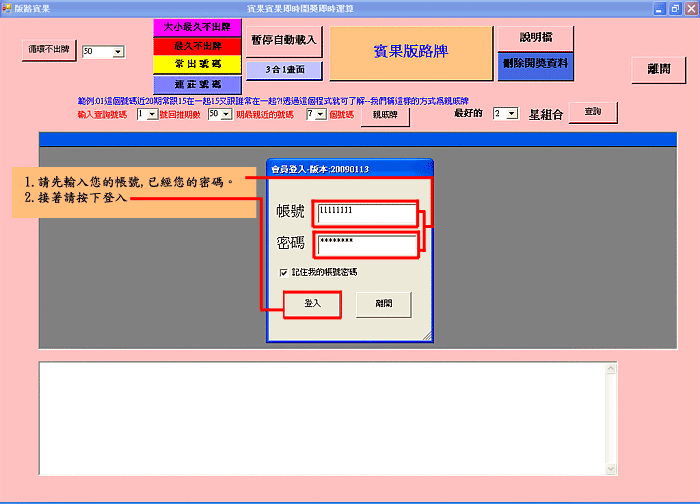Image resolution: width=700 pixels, height=504 pixels.
Task: Click 刪除開獎資料 to delete draw data
Action: [535, 63]
